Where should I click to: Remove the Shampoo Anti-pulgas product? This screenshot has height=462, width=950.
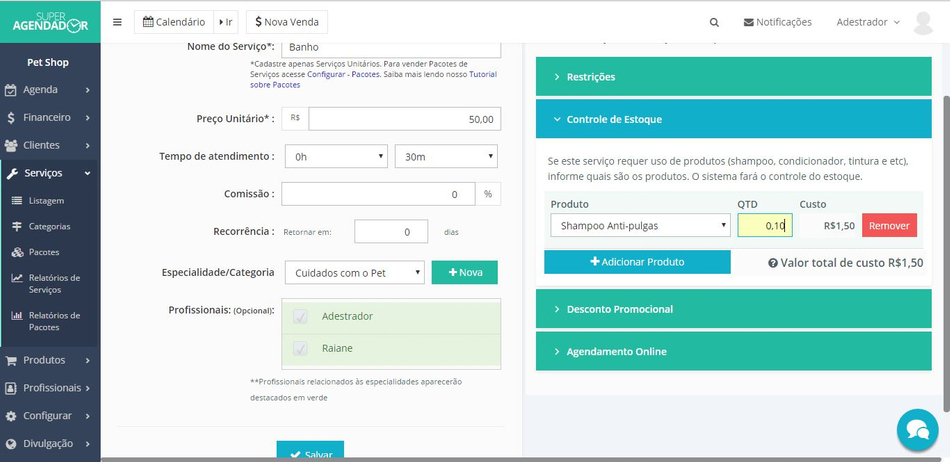click(x=889, y=226)
